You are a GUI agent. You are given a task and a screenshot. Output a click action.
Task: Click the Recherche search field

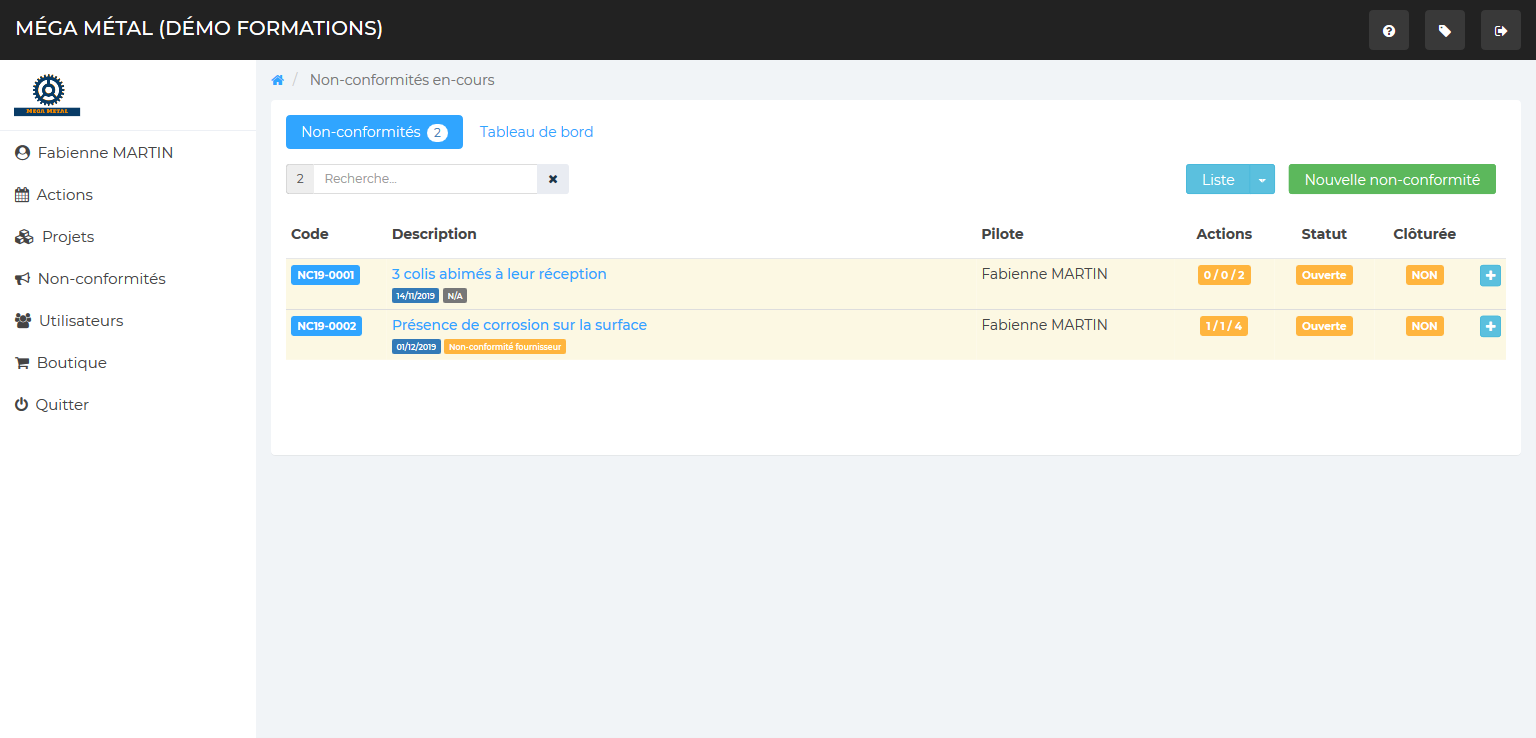[x=425, y=179]
